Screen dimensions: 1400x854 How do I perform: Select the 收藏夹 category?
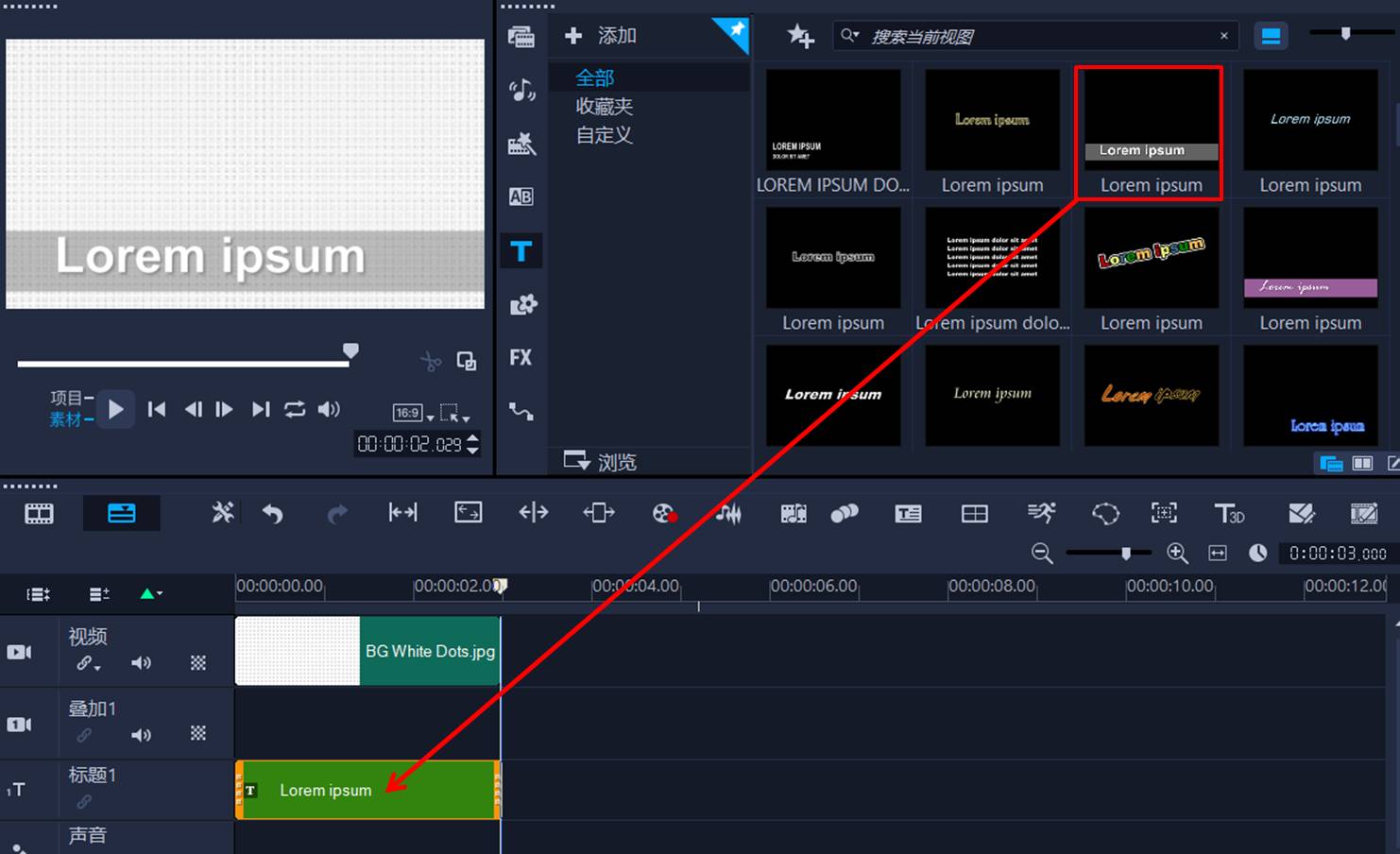[x=605, y=106]
